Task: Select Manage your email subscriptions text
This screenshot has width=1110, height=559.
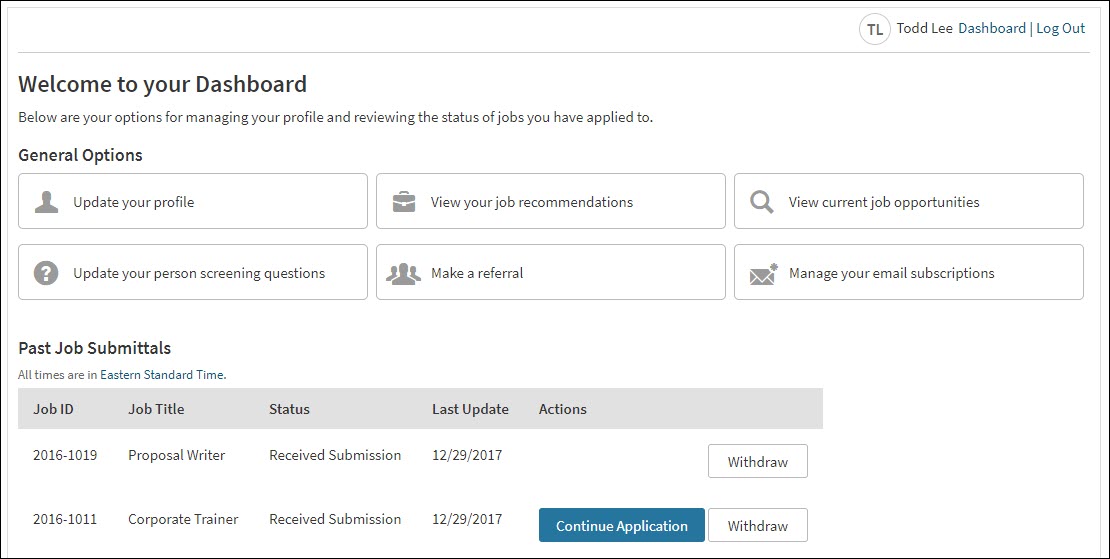Action: tap(891, 273)
